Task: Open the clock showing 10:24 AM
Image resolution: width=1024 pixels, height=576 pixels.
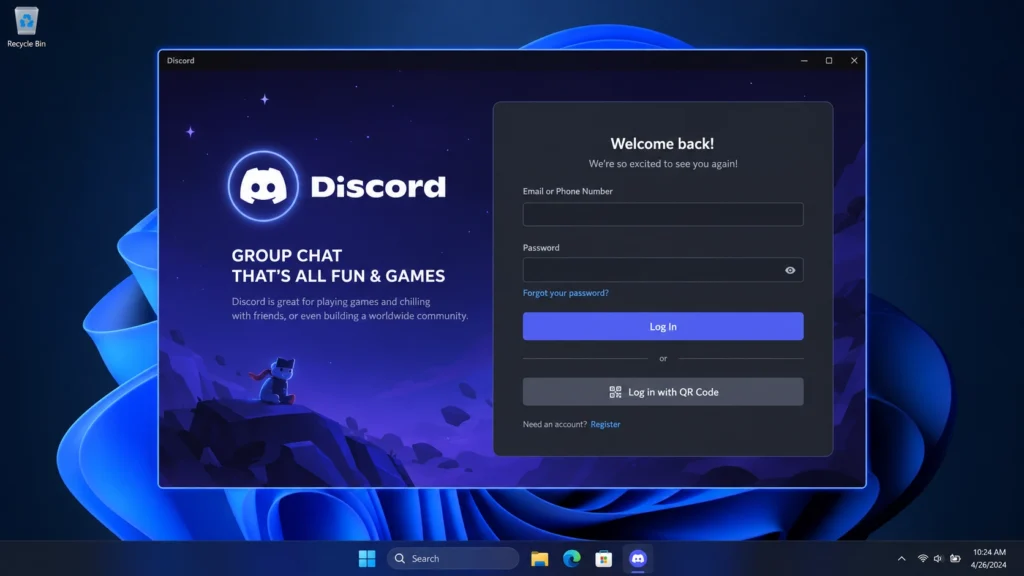Action: [989, 558]
